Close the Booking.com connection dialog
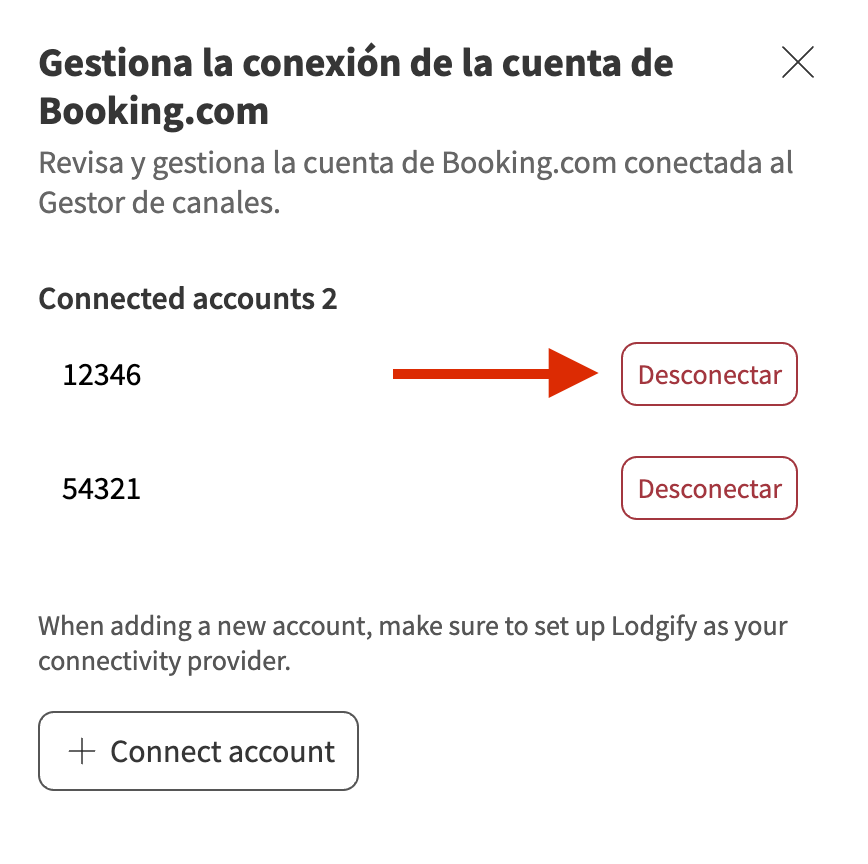The width and height of the screenshot is (868, 864). point(797,64)
